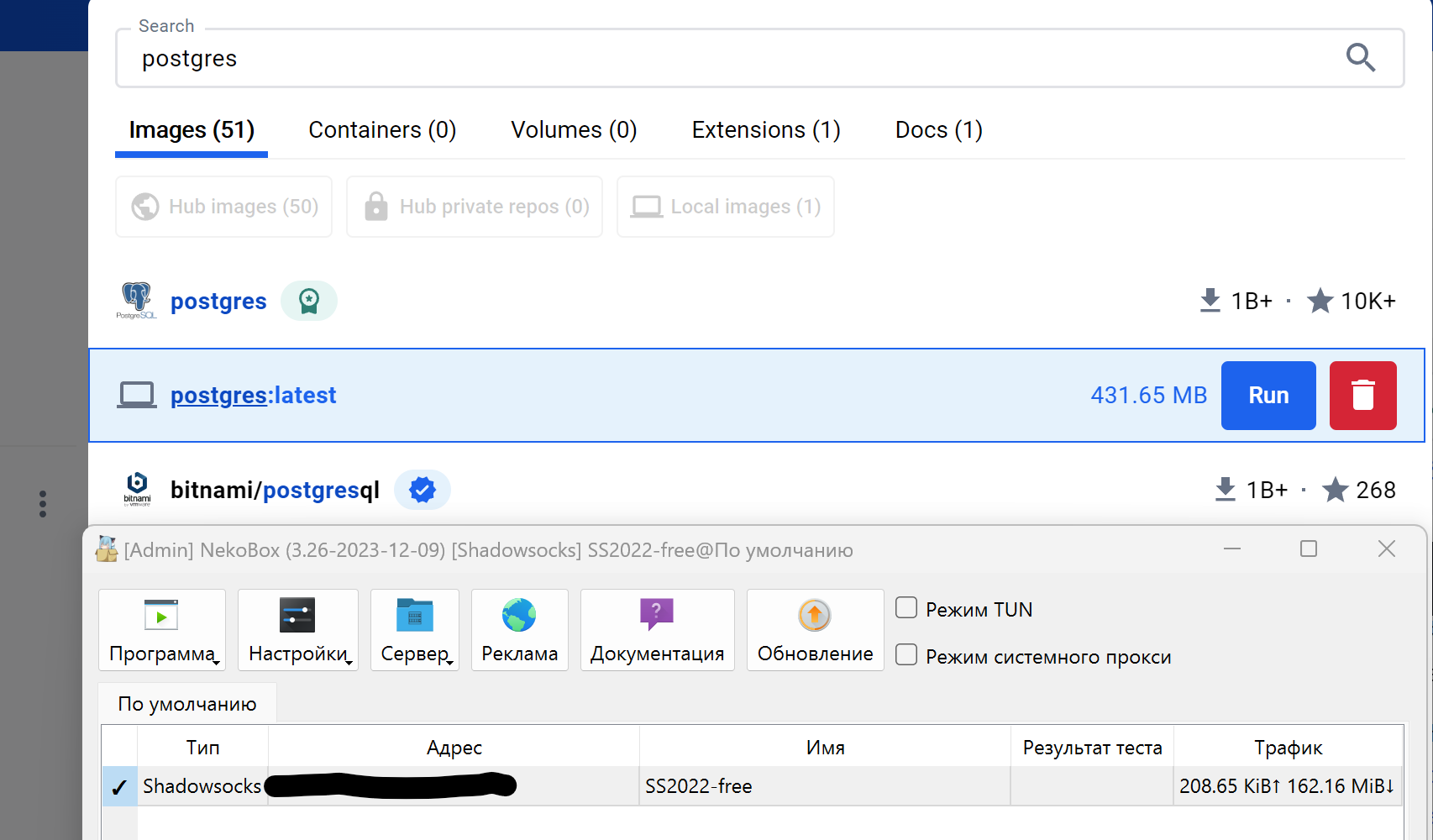Open Документация in NekoBox
Viewport: 1433px width, 840px height.
[658, 630]
